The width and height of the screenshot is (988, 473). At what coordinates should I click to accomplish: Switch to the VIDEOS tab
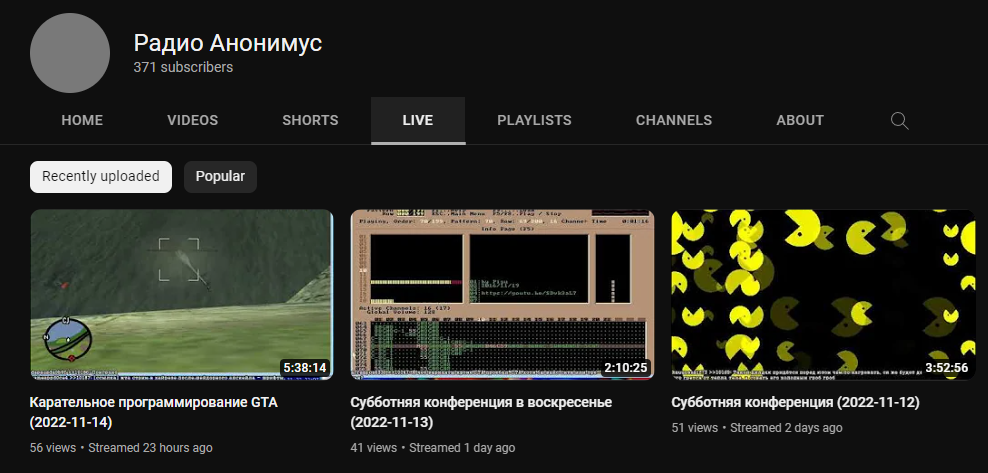[193, 120]
